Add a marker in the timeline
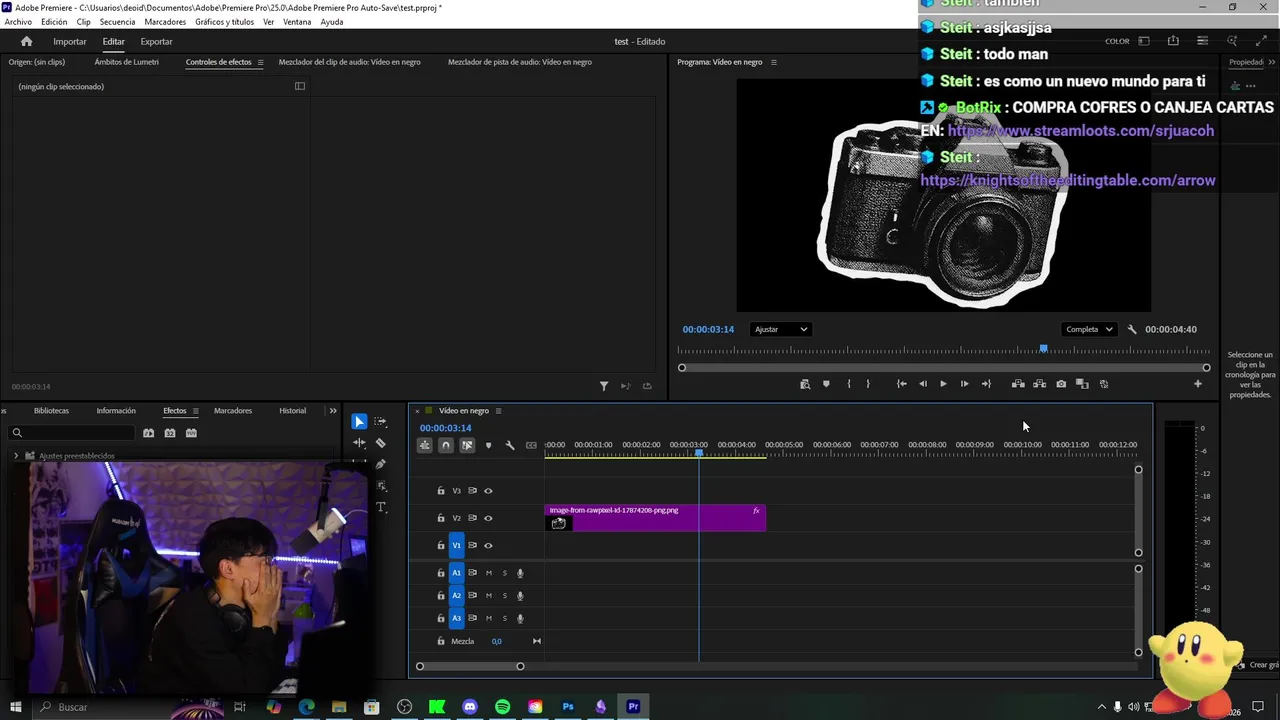This screenshot has height=720, width=1280. point(488,445)
